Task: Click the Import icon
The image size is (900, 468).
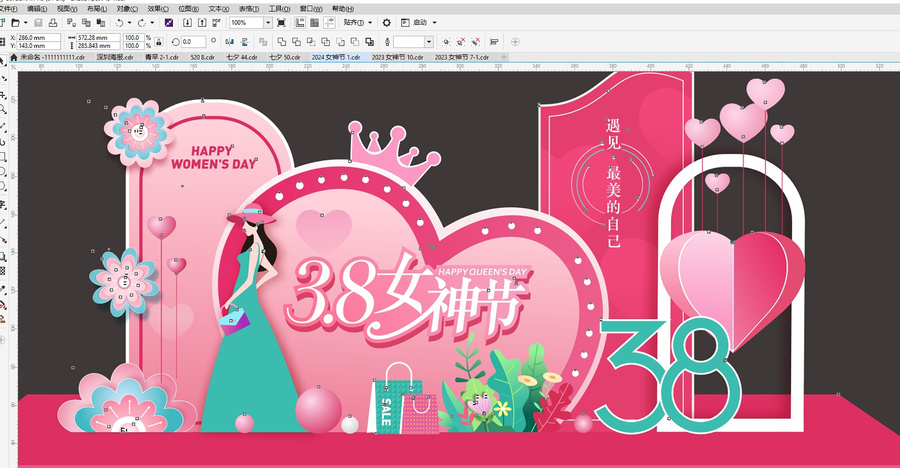Action: pyautogui.click(x=187, y=22)
